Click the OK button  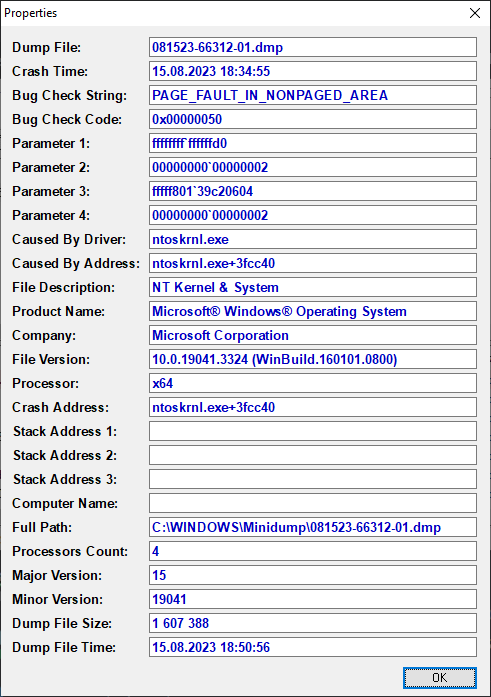(x=439, y=677)
